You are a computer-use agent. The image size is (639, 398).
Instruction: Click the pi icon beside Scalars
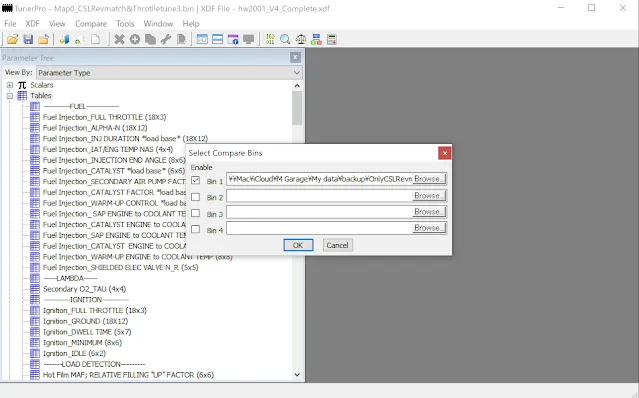(22, 85)
